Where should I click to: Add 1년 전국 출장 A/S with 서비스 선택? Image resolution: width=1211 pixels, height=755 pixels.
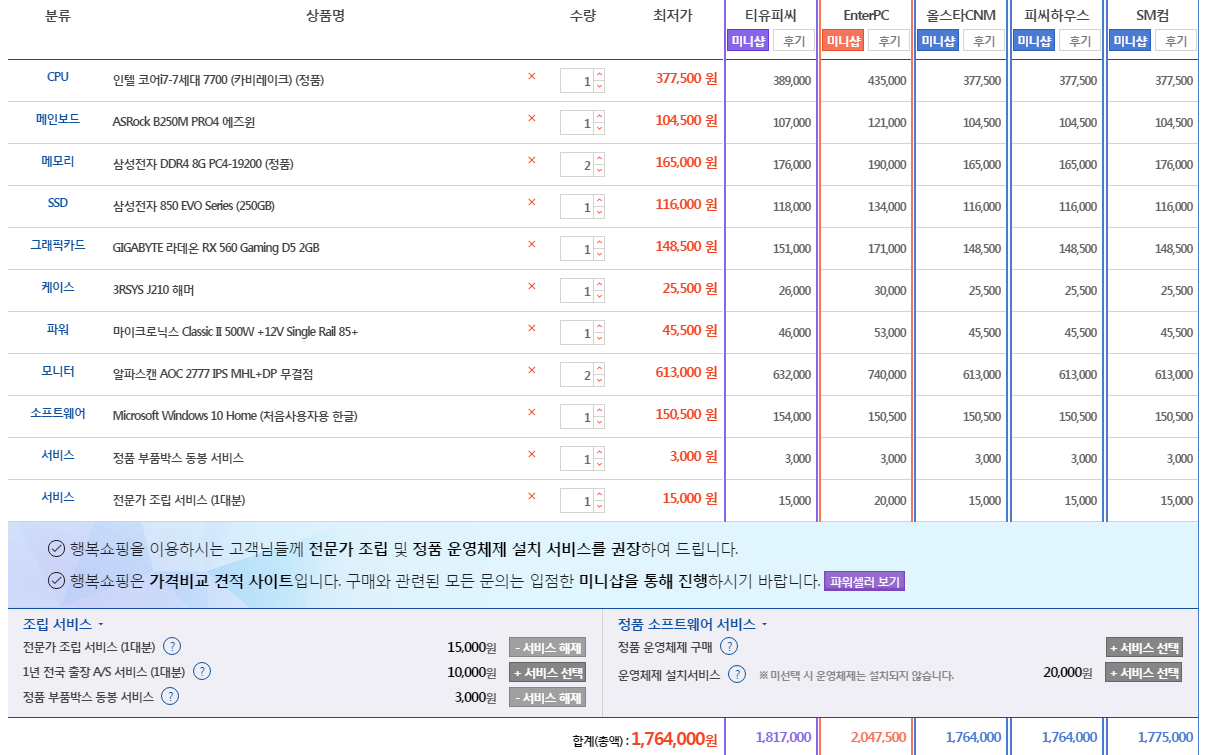point(547,673)
